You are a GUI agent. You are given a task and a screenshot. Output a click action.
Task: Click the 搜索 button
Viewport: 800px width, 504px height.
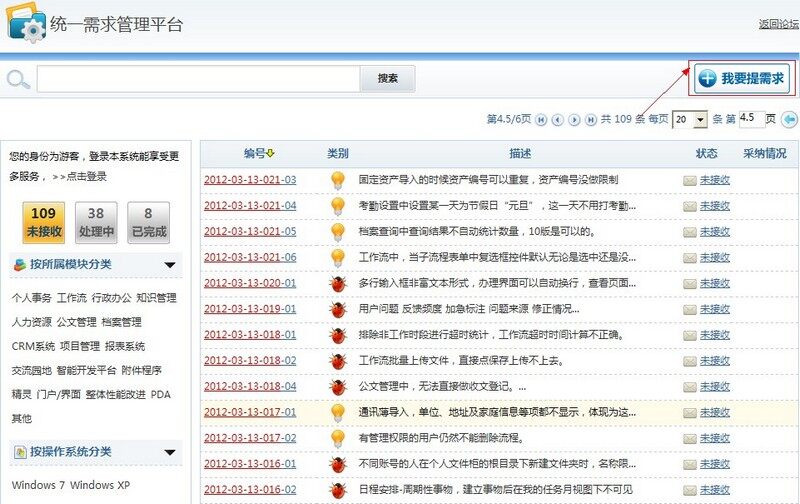click(388, 79)
